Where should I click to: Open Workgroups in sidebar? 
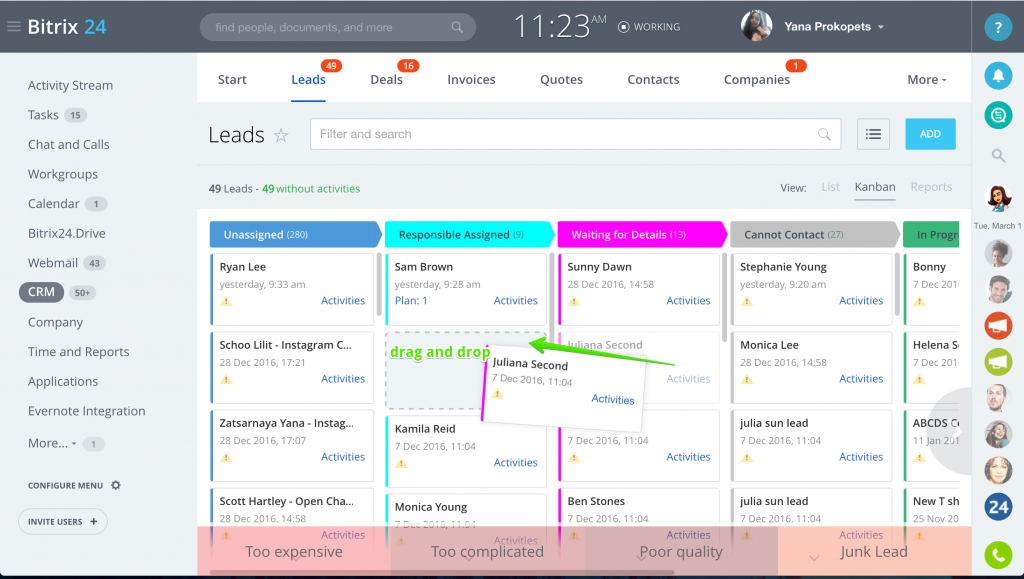[x=63, y=174]
